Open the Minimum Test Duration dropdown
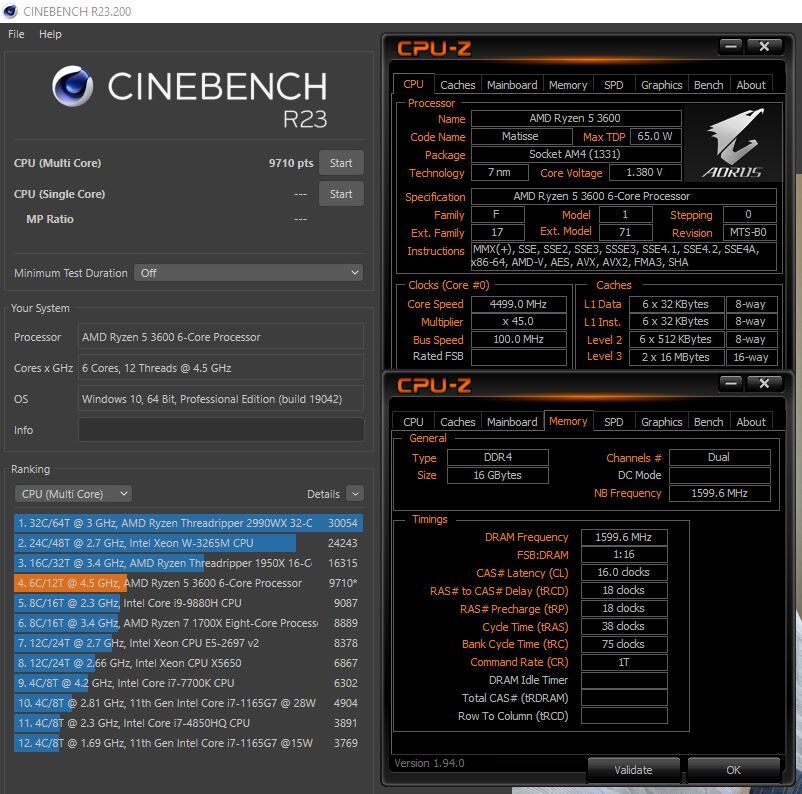Screen dimensions: 802x794 click(249, 273)
